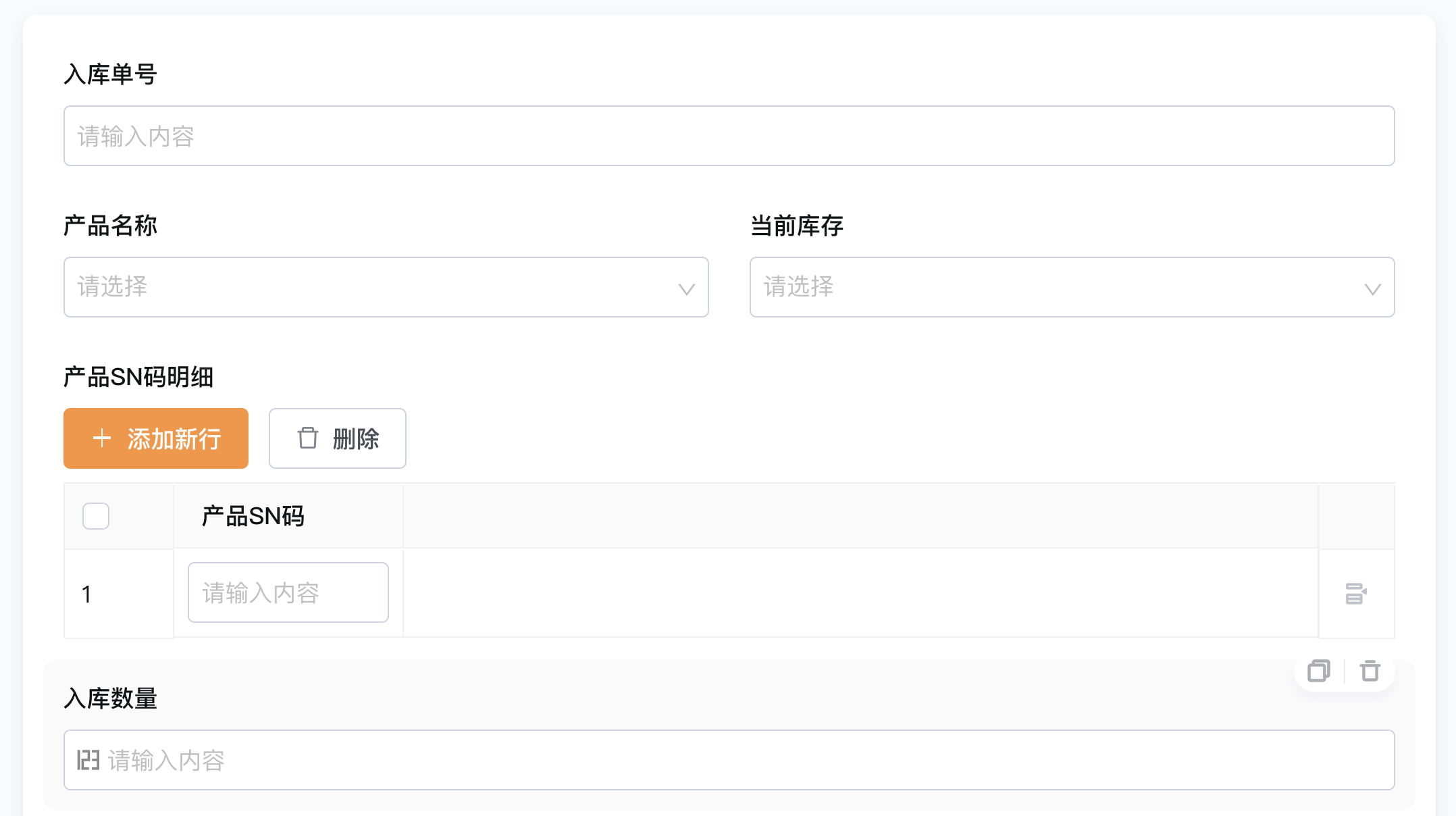Open the 当前库存 select dropdown
The width and height of the screenshot is (1456, 816).
[x=1072, y=287]
